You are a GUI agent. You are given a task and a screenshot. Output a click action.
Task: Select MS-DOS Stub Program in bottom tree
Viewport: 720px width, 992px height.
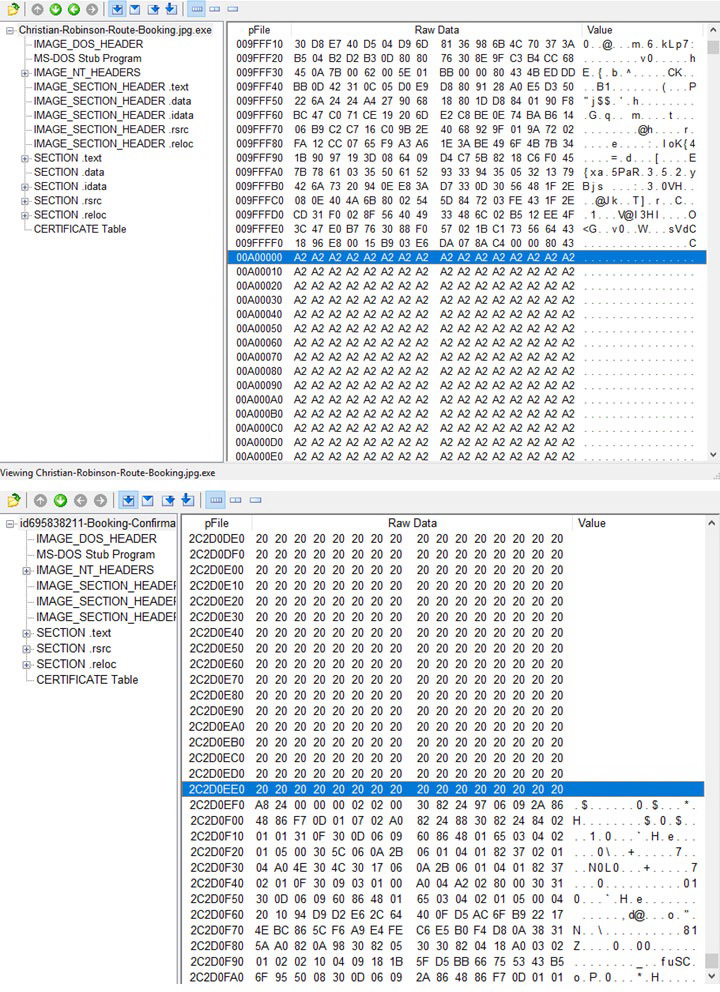tap(96, 554)
